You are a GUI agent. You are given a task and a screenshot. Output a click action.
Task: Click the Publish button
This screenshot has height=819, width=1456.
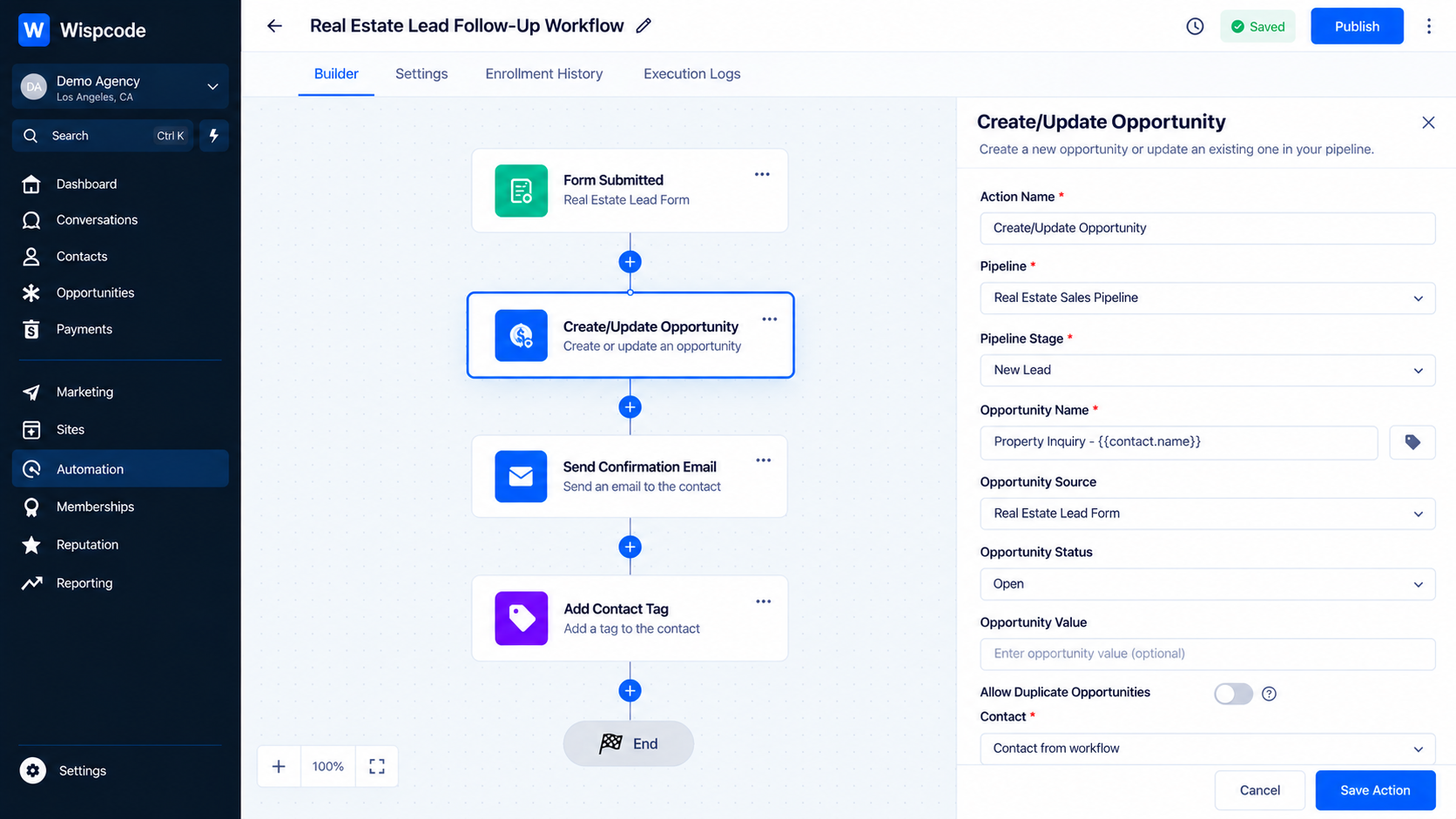tap(1357, 26)
